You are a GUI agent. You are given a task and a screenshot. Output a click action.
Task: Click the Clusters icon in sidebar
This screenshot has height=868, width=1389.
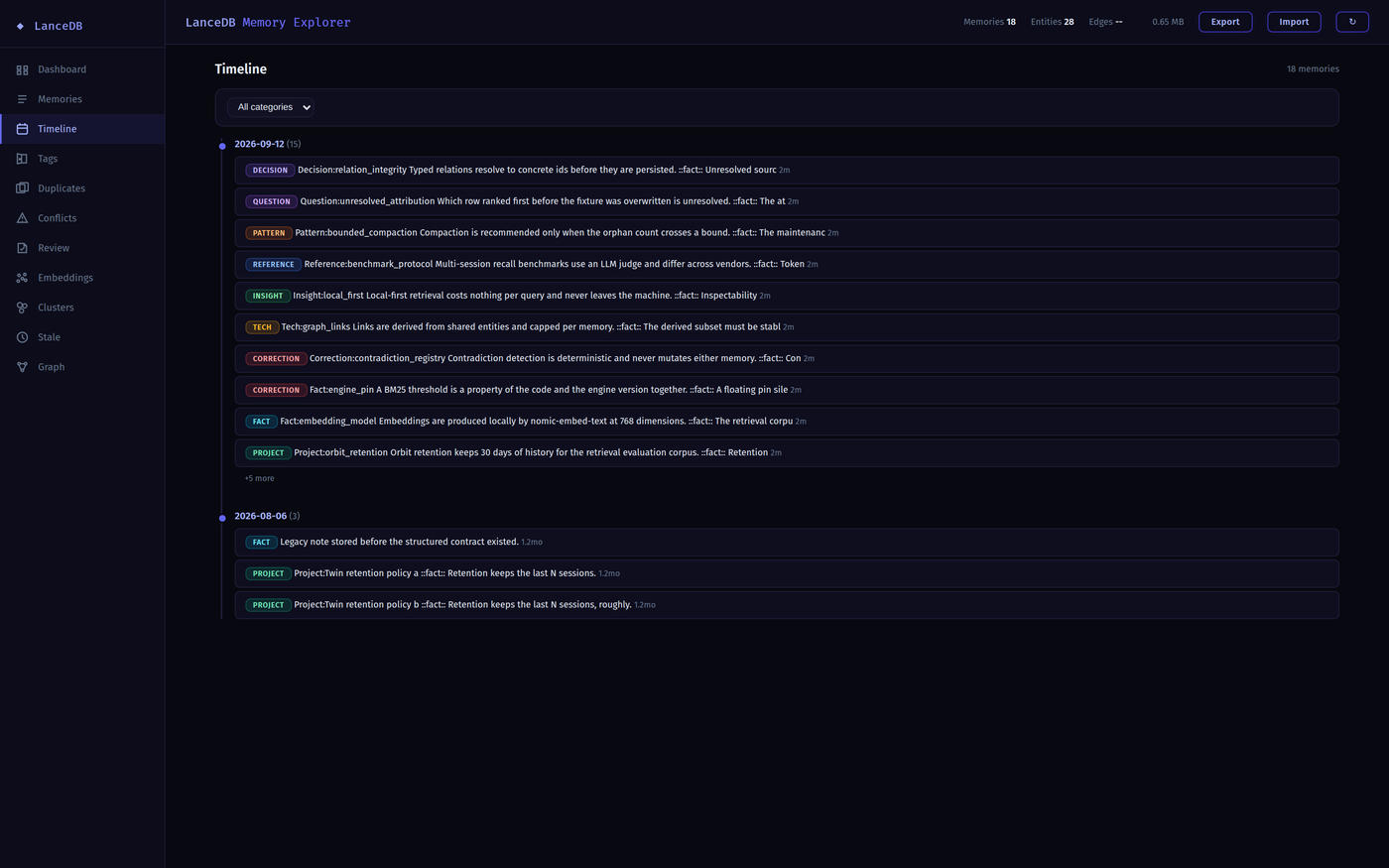22,308
